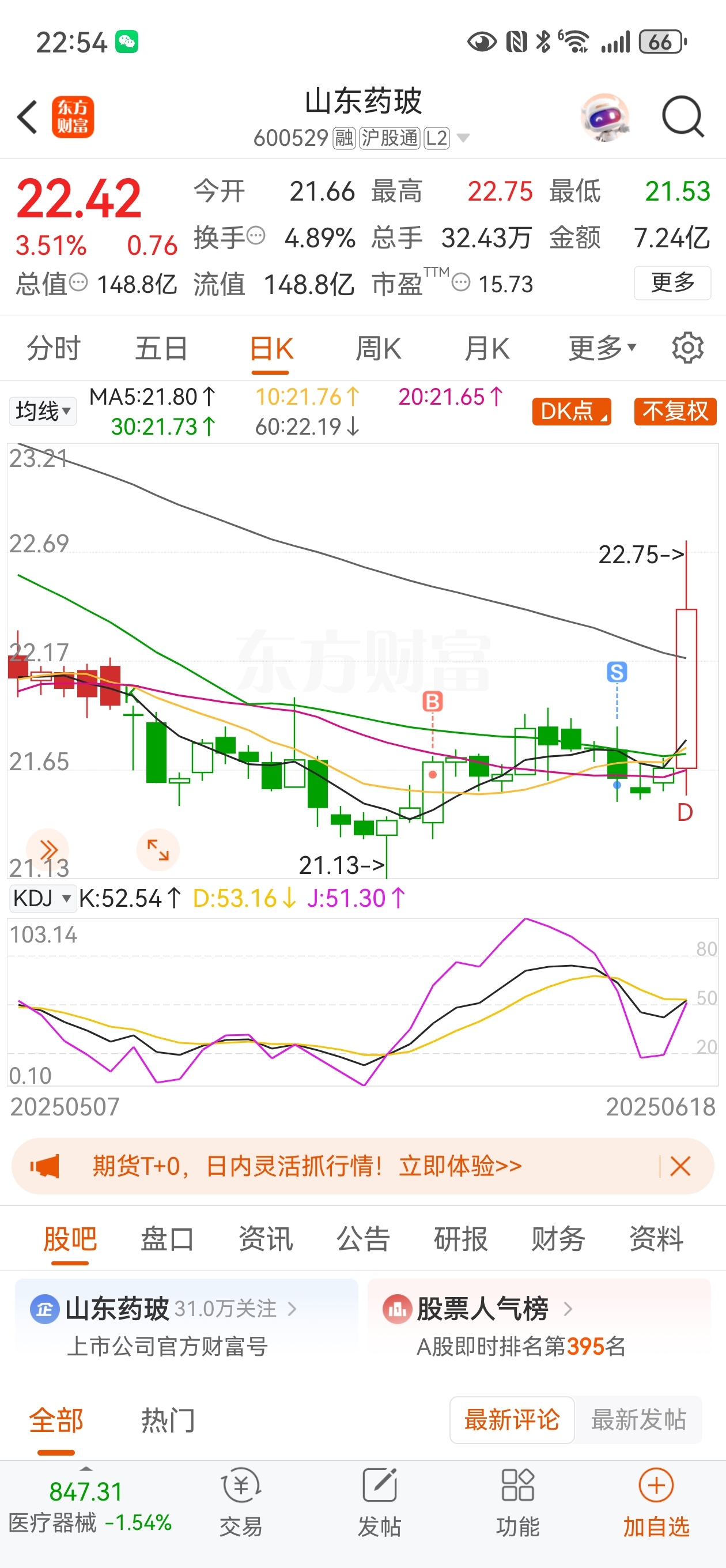Tap the KDJ indicator sub-chart
726x1568 pixels.
tap(362, 1002)
